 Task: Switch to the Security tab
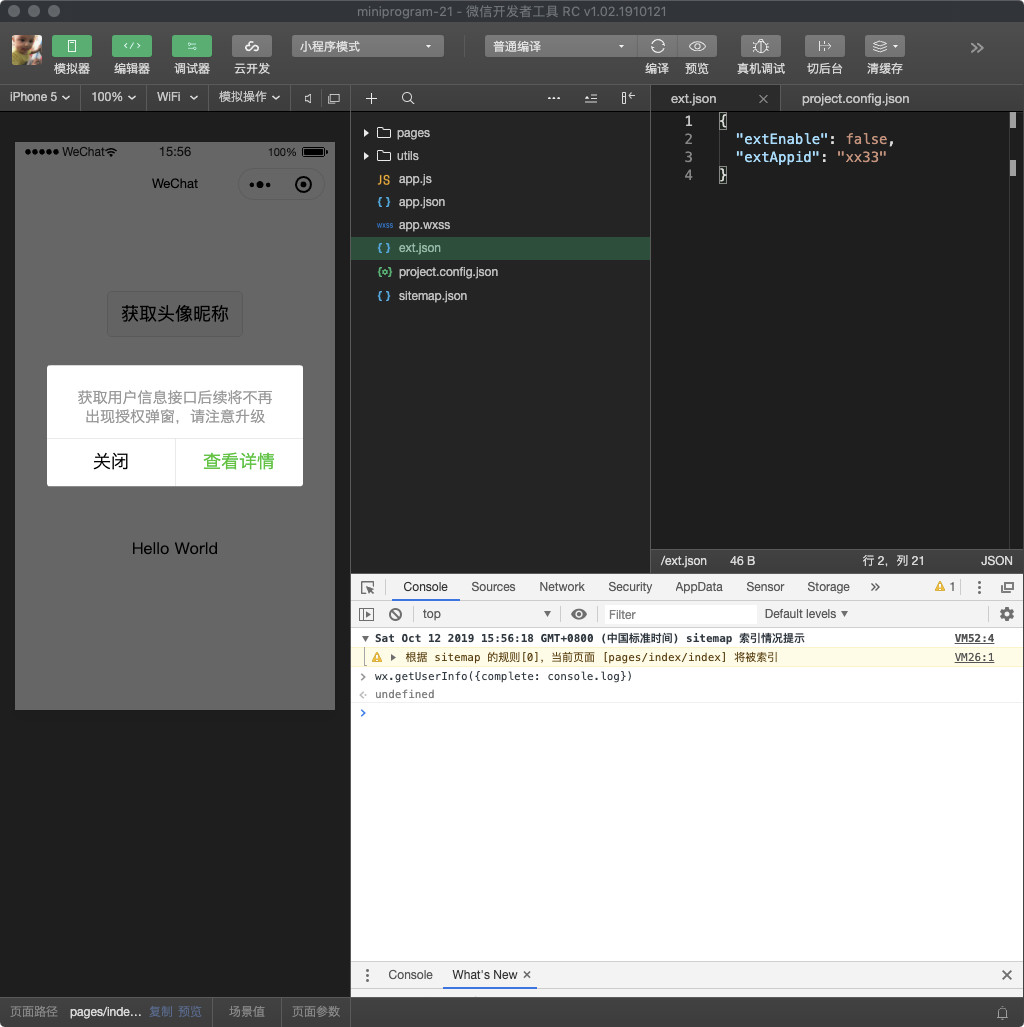(630, 587)
